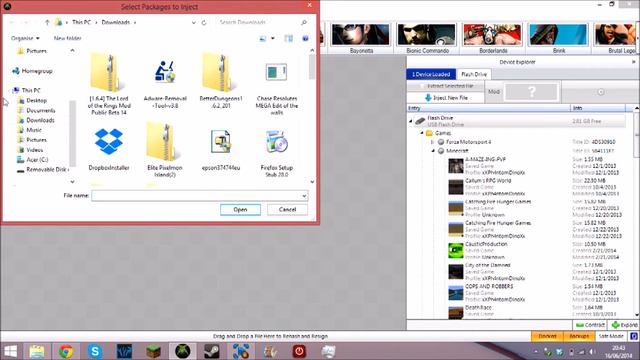Select Adware-Removal-Tool-v3.8 file icon

coord(165,71)
